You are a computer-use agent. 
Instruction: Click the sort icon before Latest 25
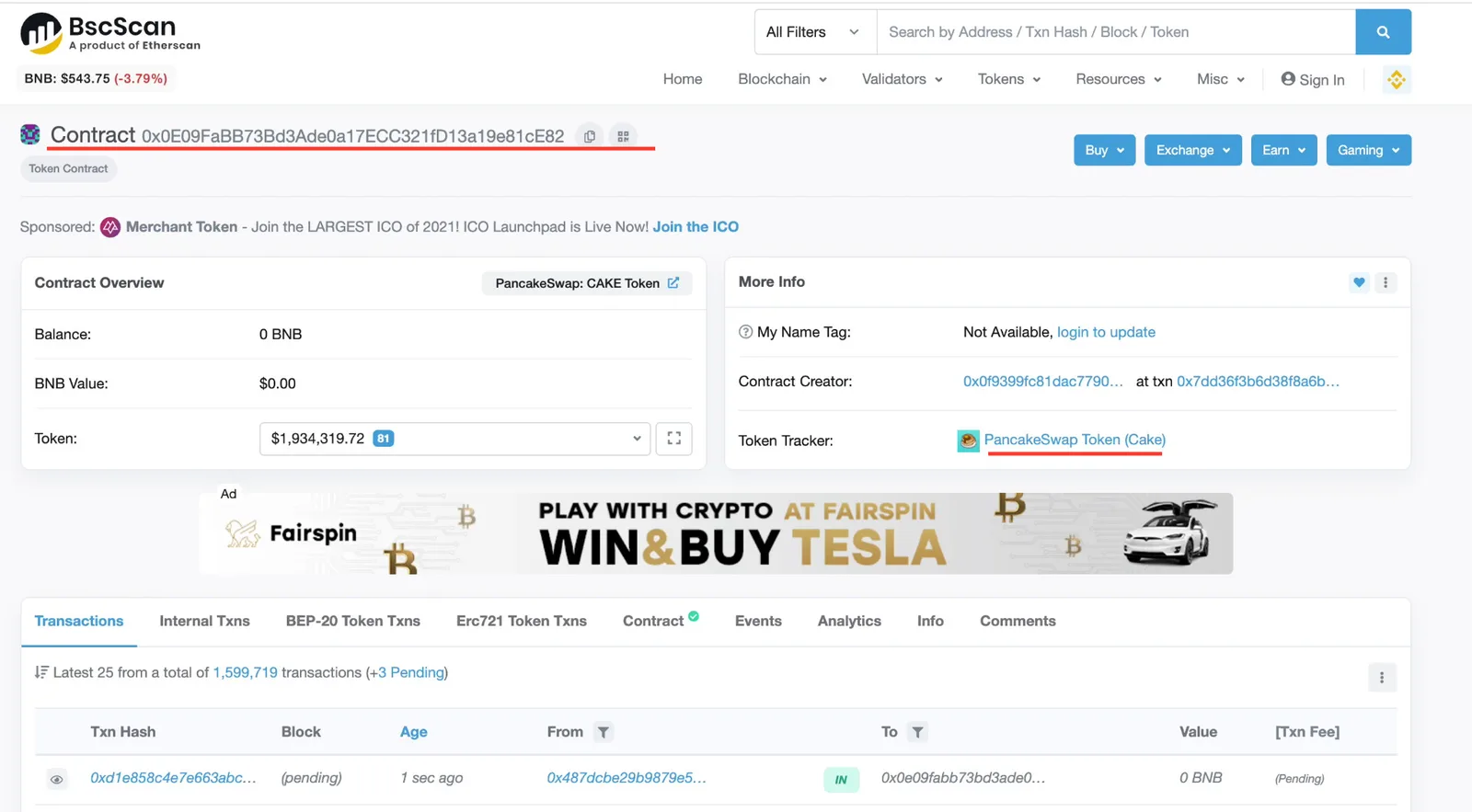41,672
